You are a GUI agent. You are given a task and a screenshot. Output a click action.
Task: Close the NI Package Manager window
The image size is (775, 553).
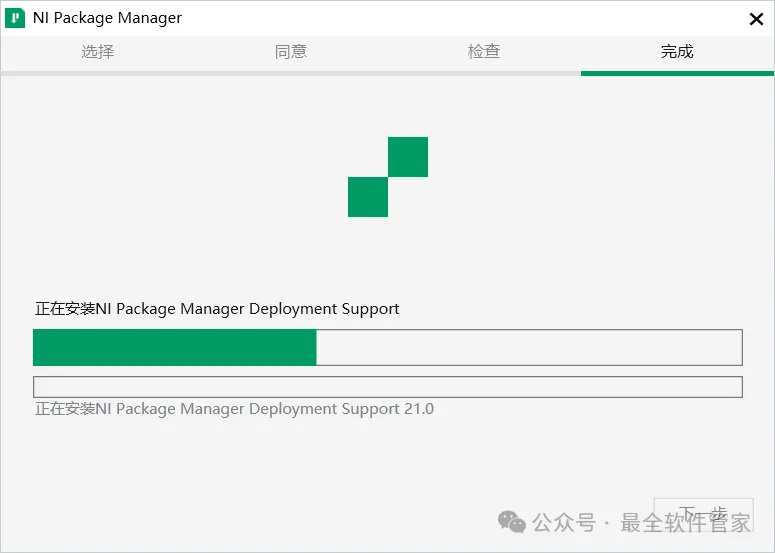click(x=756, y=18)
